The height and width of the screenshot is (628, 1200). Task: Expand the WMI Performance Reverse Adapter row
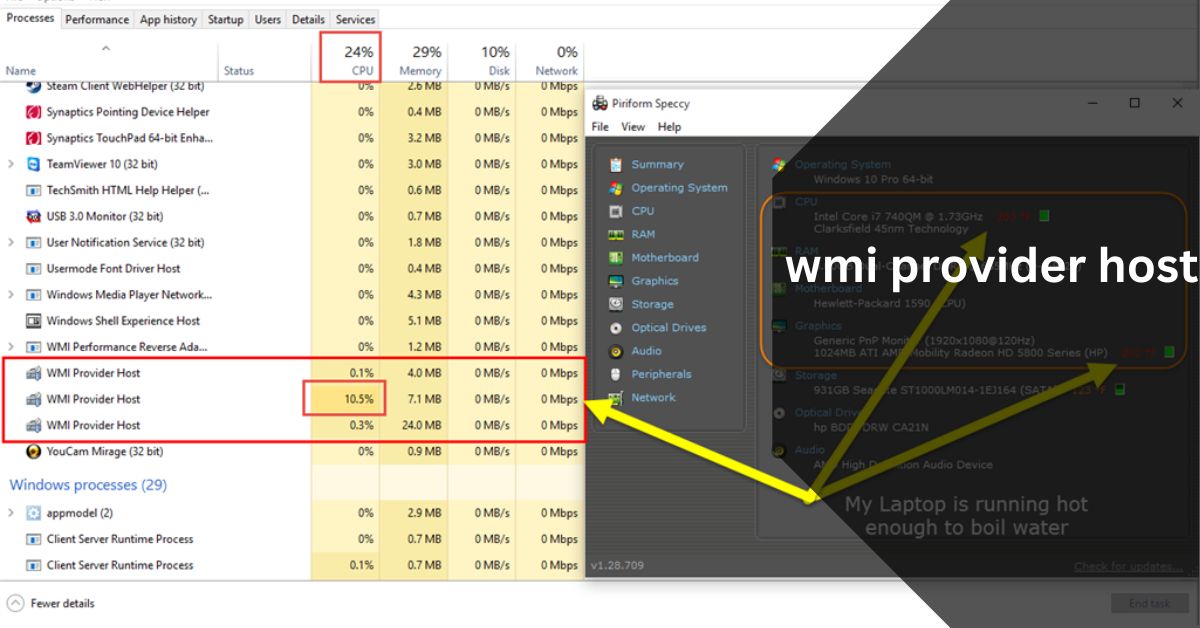click(x=11, y=346)
